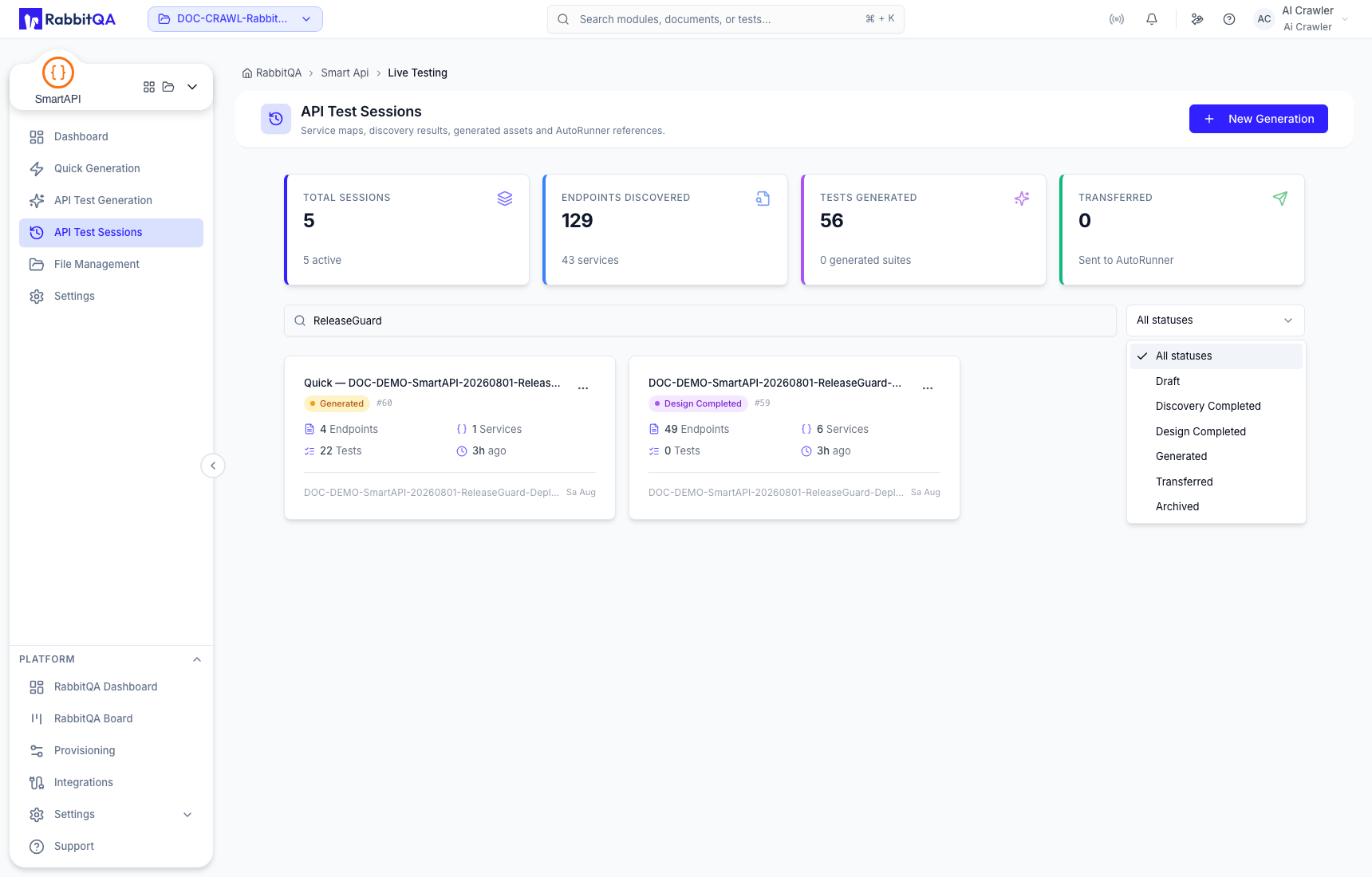The height and width of the screenshot is (877, 1372).
Task: Open more options on session #59
Action: [x=928, y=388]
